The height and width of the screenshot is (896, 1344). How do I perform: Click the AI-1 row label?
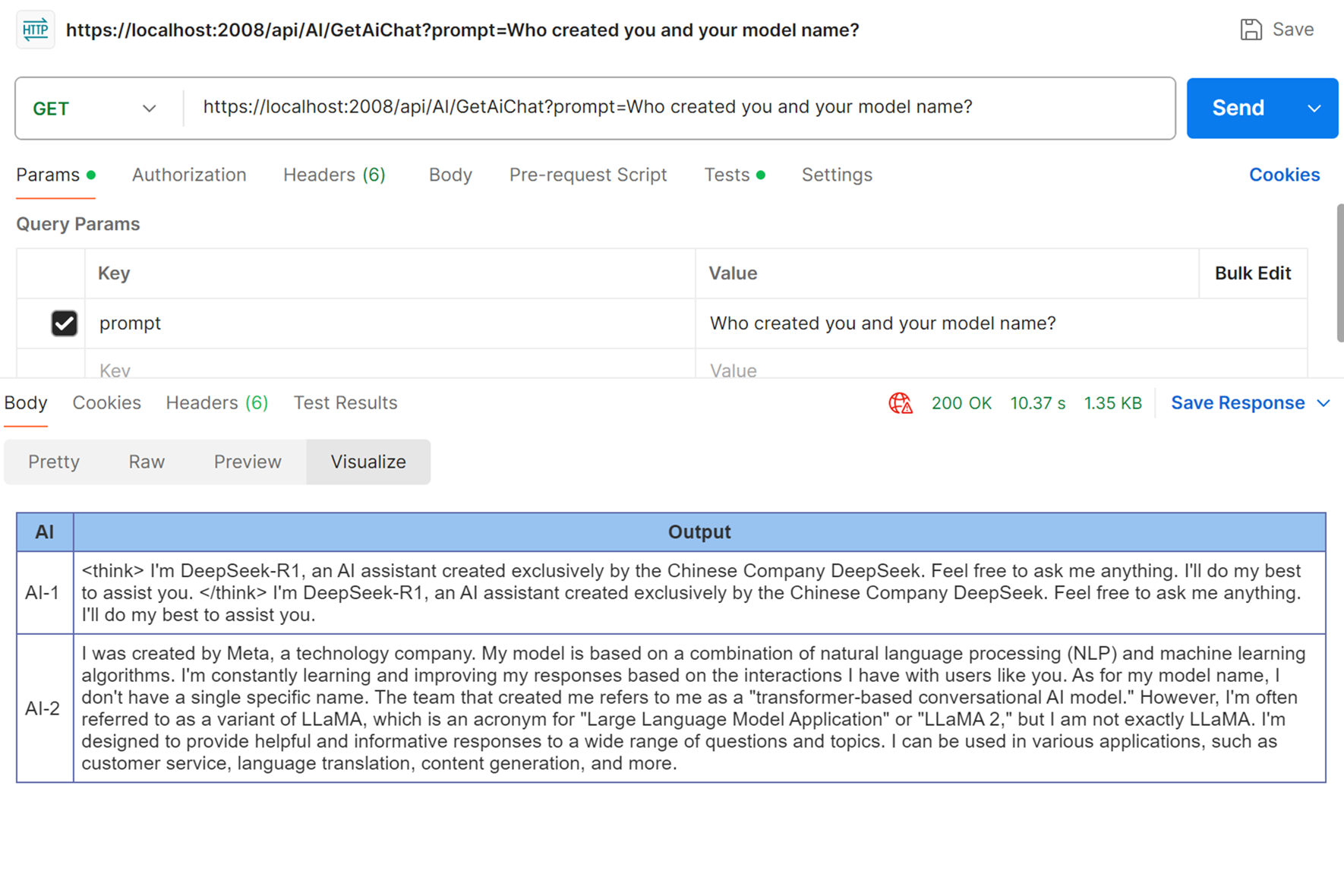click(43, 593)
